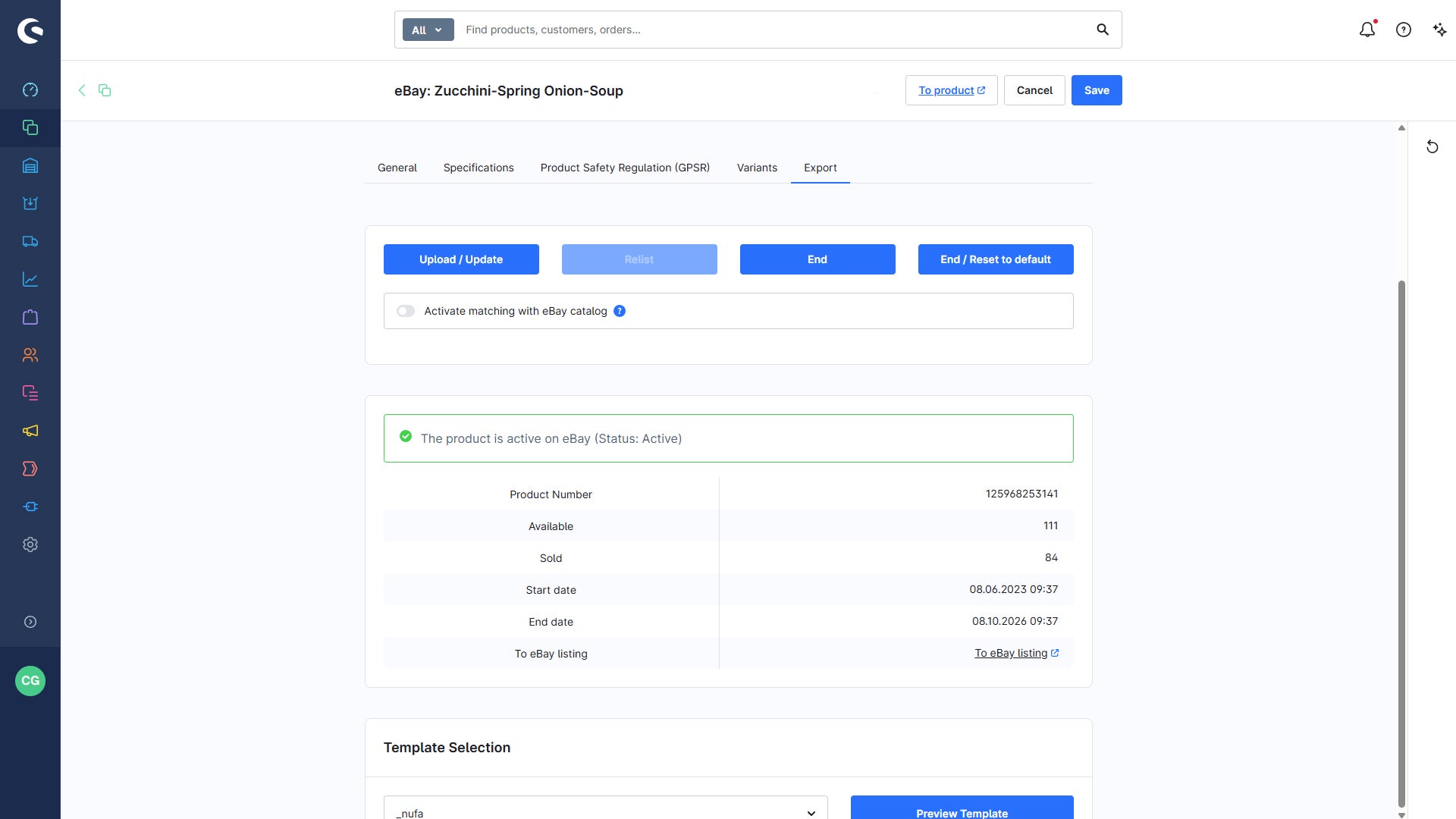Switch to the Variants tab
Viewport: 1456px width, 819px height.
757,168
